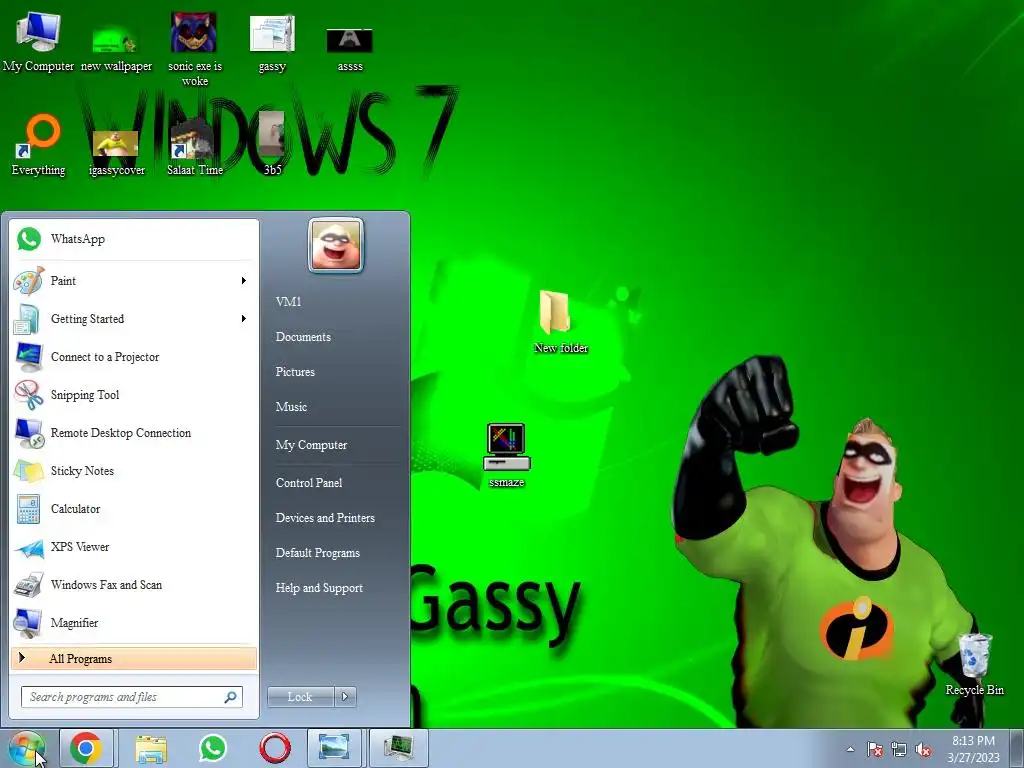Open Music from the Start menu
This screenshot has width=1024, height=768.
point(291,407)
